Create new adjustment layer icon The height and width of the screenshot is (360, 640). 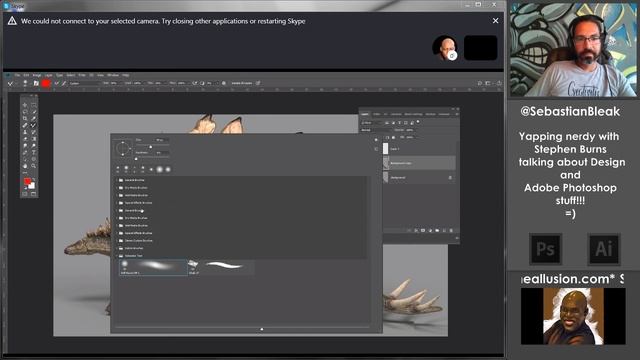pos(430,231)
